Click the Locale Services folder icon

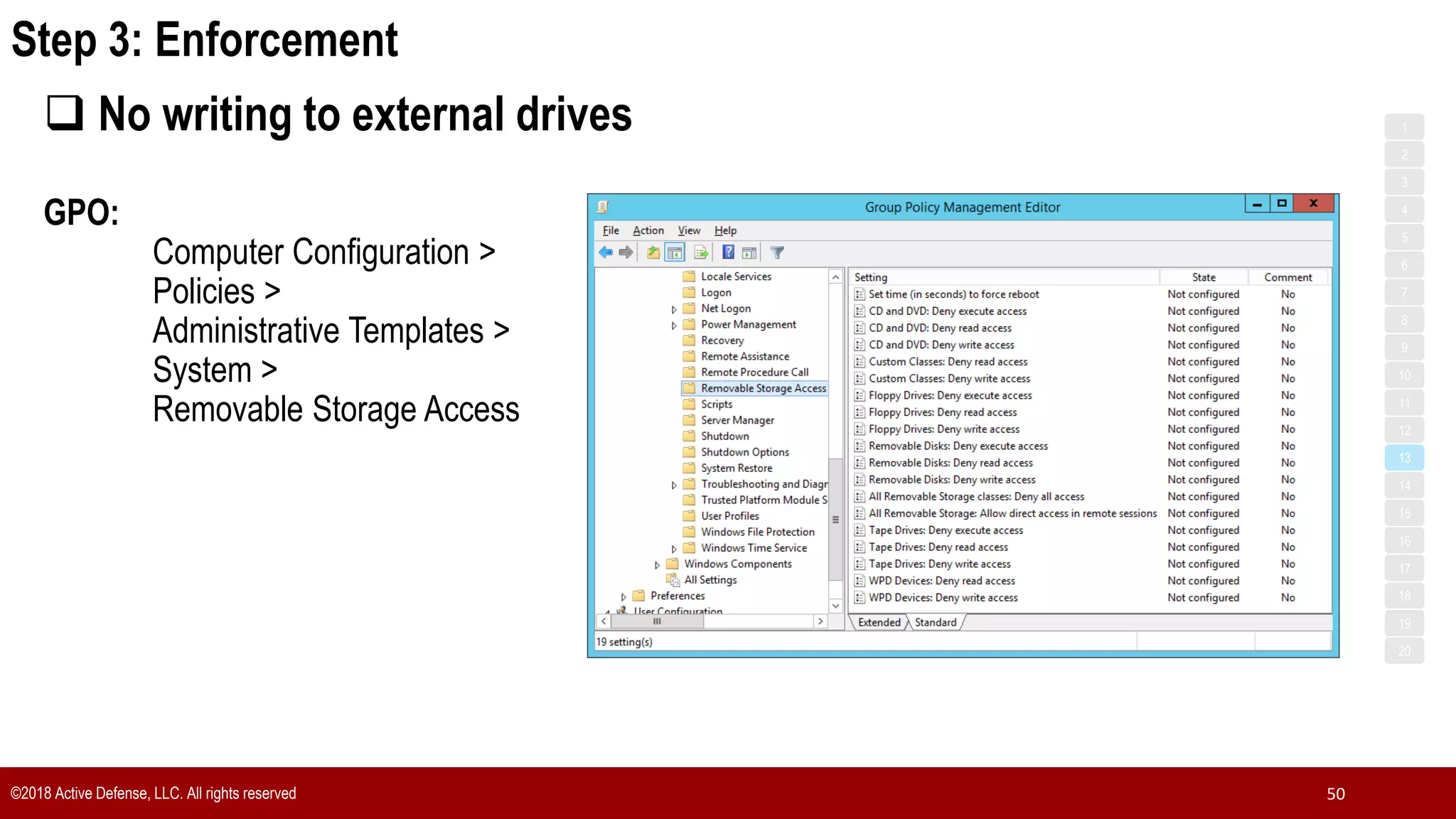[x=689, y=277]
